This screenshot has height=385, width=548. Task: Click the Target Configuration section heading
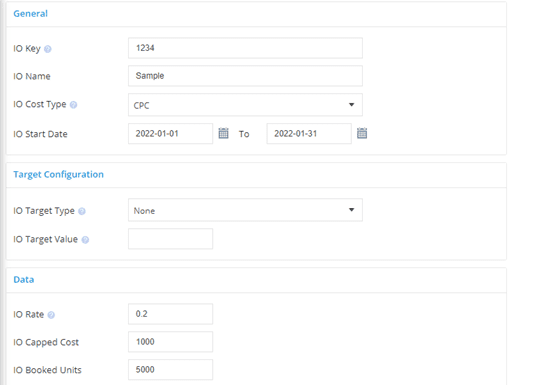tap(58, 174)
